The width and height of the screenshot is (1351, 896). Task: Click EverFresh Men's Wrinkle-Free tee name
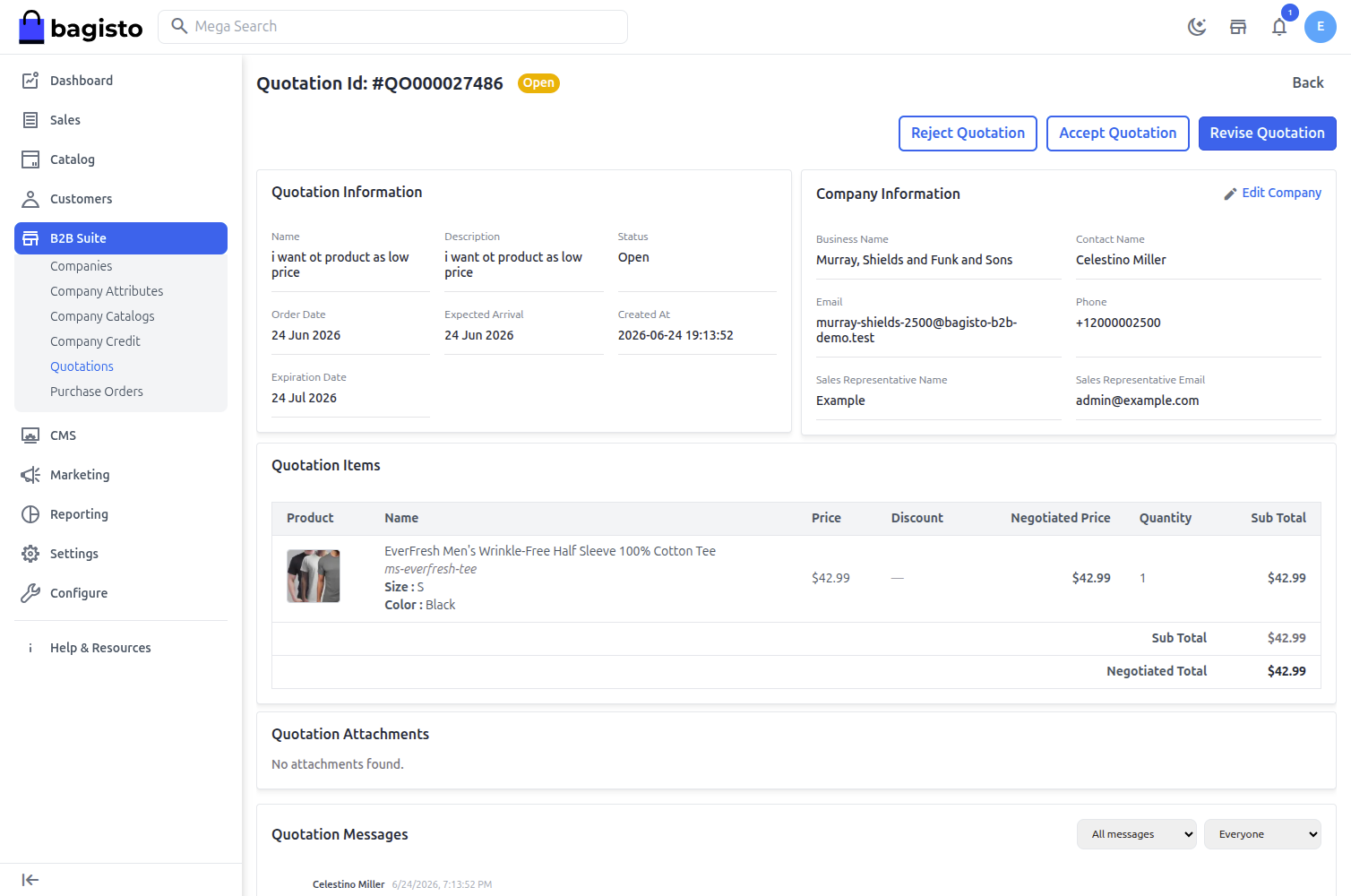[550, 551]
